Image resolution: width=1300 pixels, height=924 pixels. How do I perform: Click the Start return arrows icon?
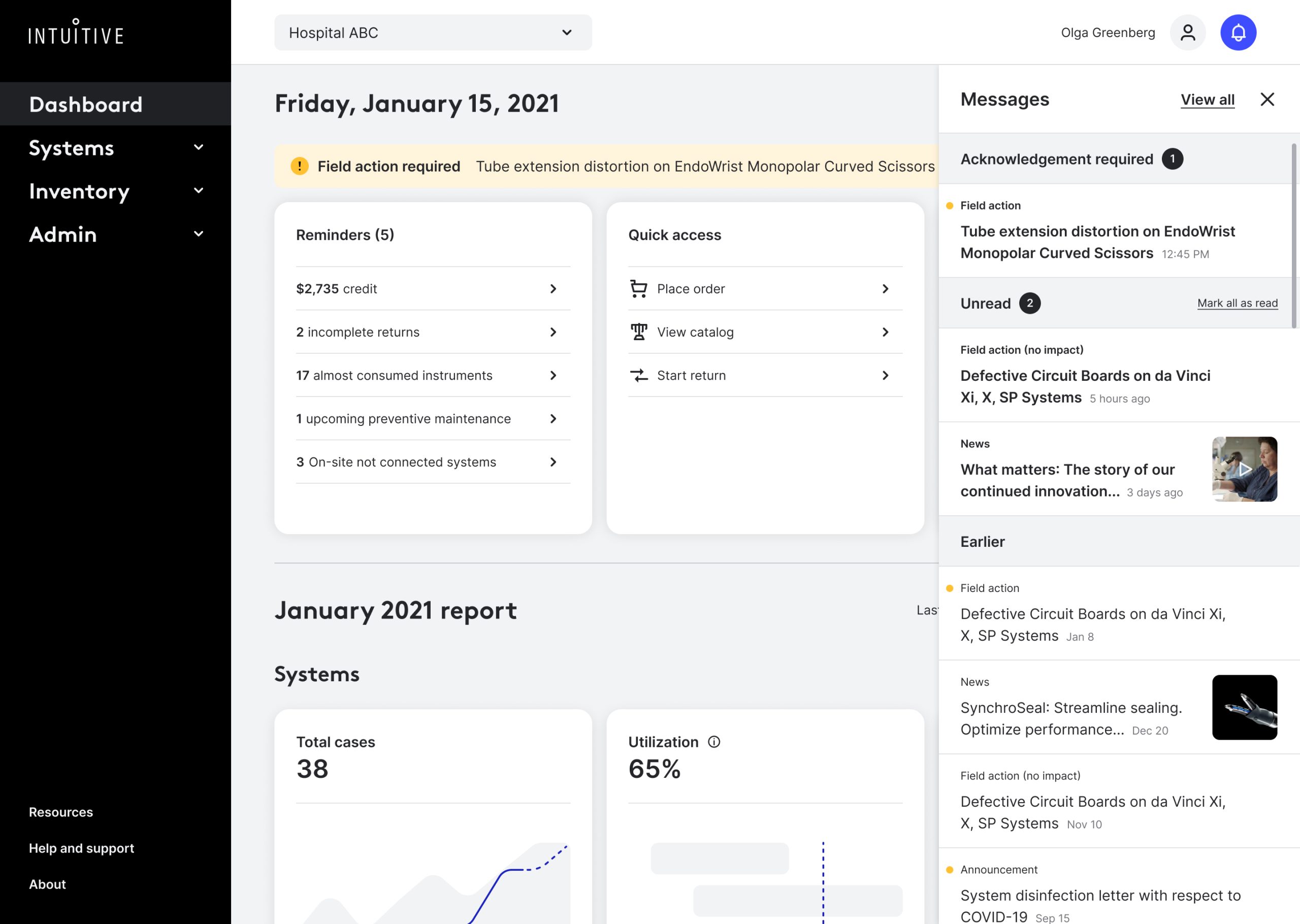pyautogui.click(x=638, y=375)
